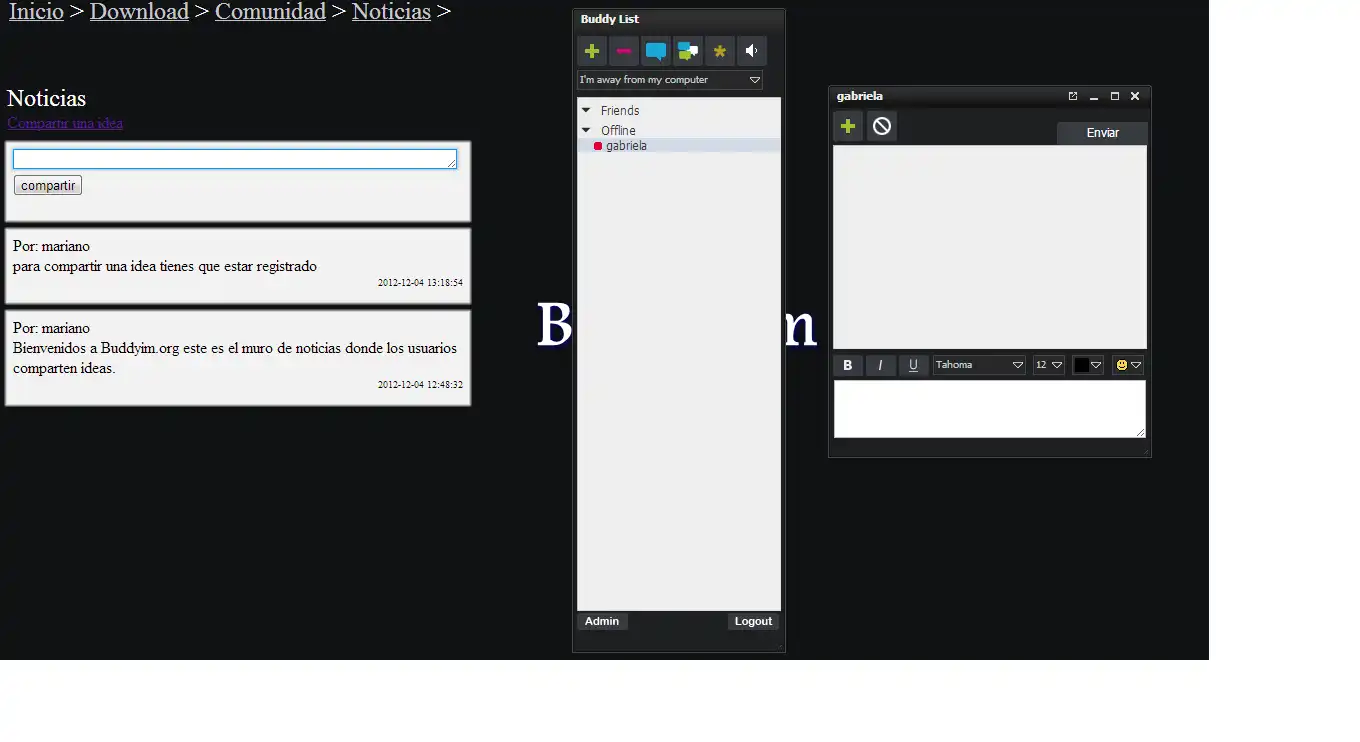Click the pink minus remove buddy icon

(x=624, y=51)
